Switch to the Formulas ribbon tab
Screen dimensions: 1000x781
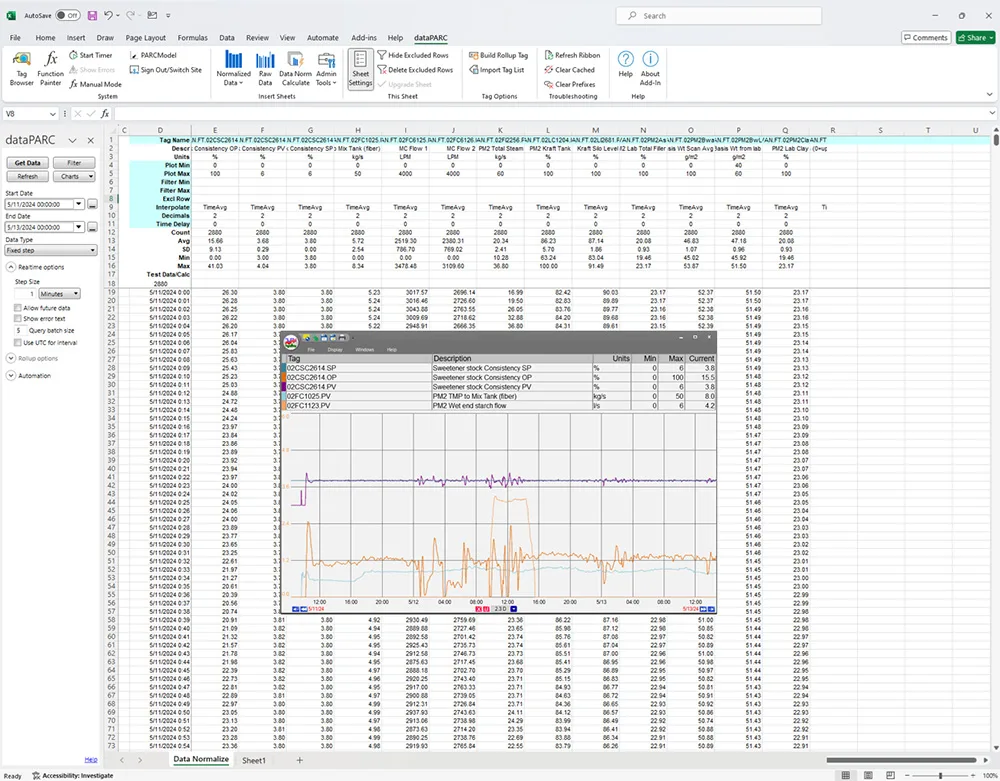tap(192, 37)
